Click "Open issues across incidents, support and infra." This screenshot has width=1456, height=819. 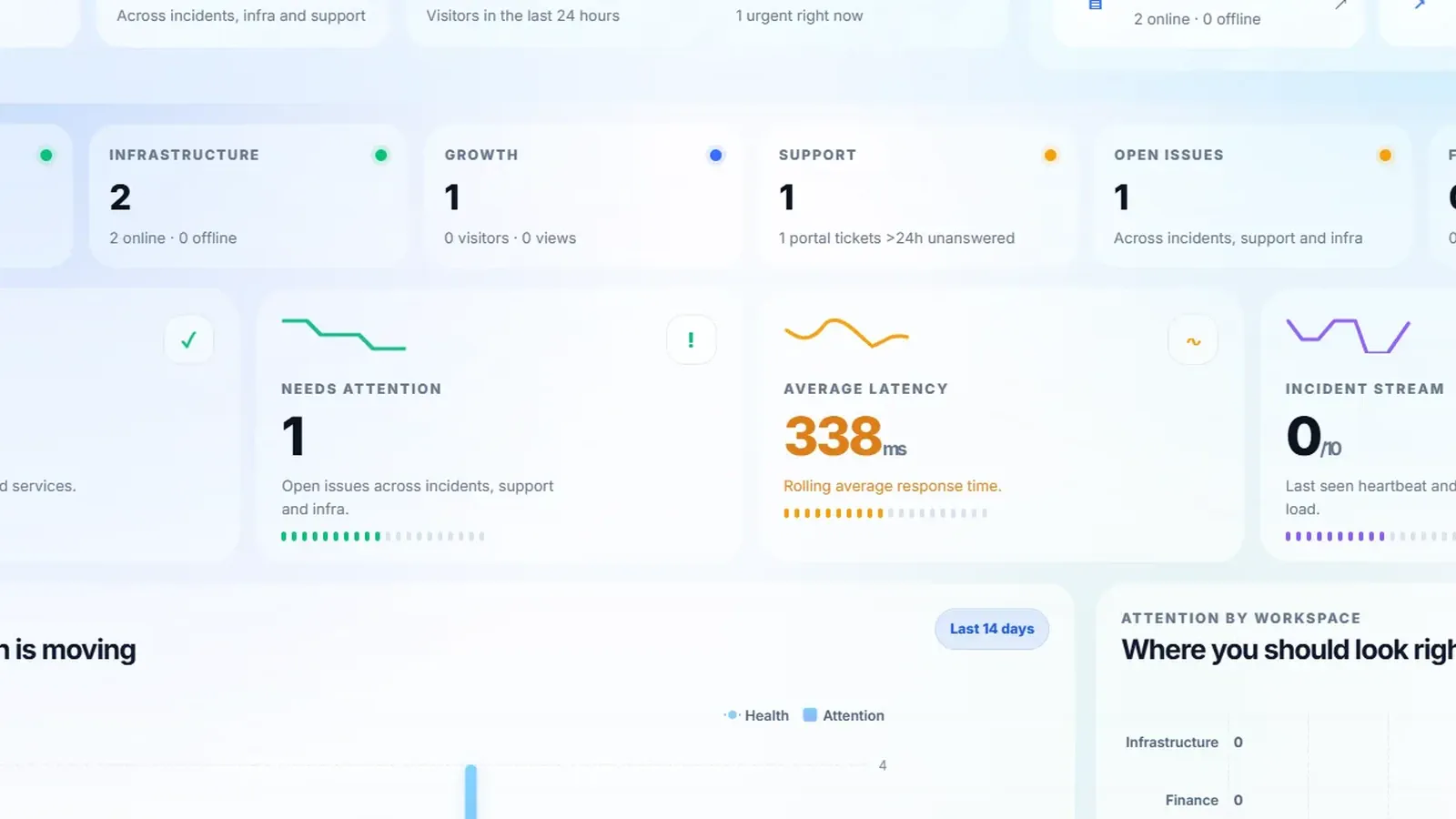pos(418,498)
